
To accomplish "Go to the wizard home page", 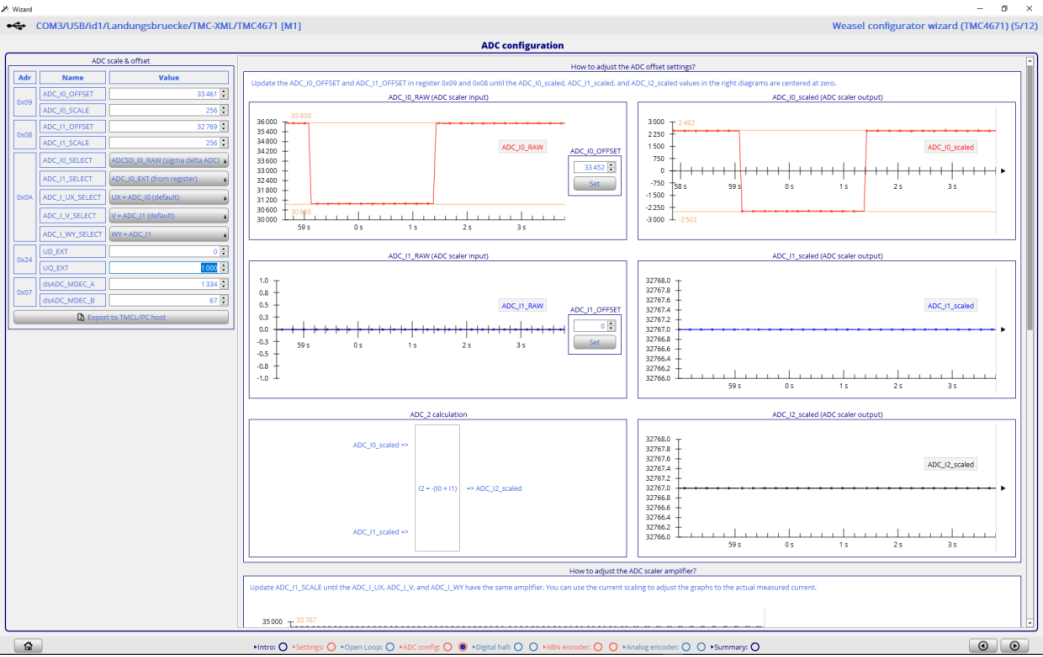I will coord(28,646).
